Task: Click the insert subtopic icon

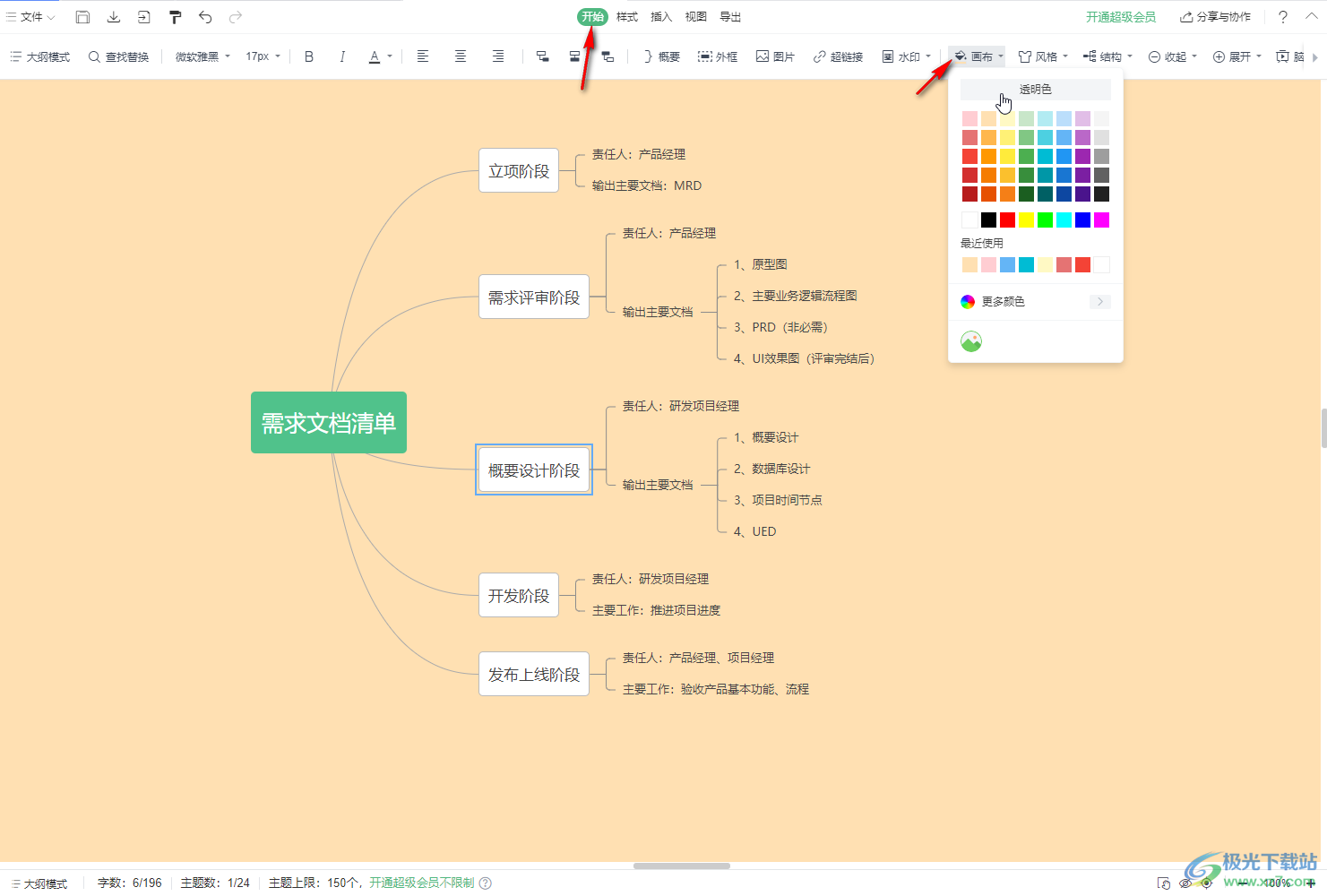Action: point(542,56)
